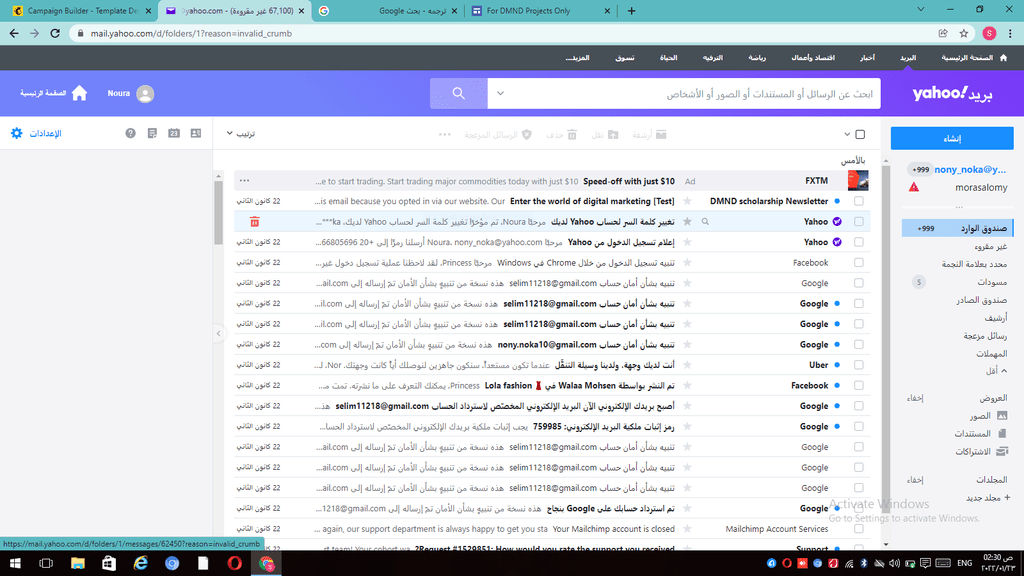1024x576 pixels.
Task: Select the checkbox for Yahoo sign-in notification email
Action: pyautogui.click(x=859, y=242)
